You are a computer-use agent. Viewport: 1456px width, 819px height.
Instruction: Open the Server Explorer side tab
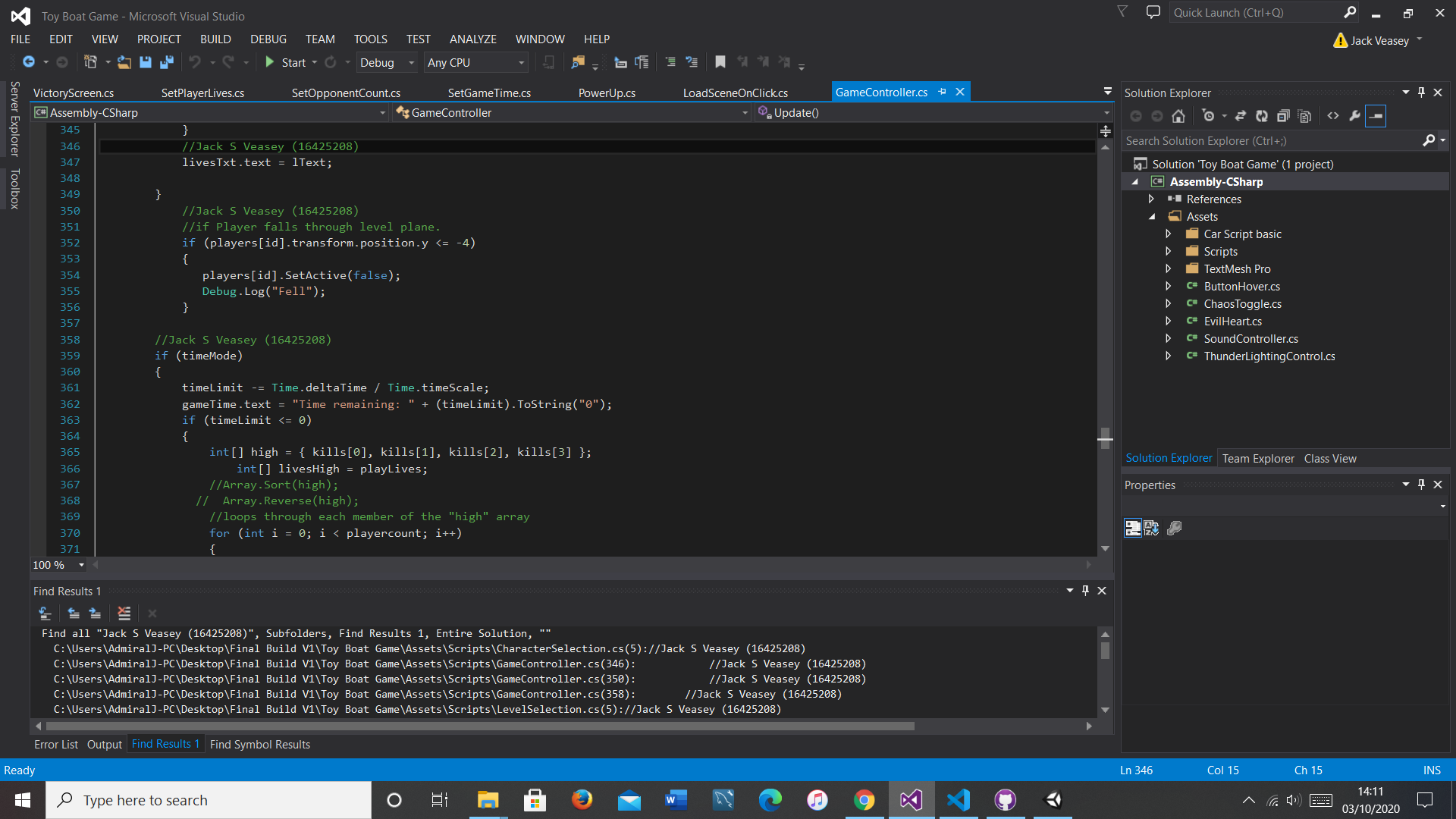(14, 118)
